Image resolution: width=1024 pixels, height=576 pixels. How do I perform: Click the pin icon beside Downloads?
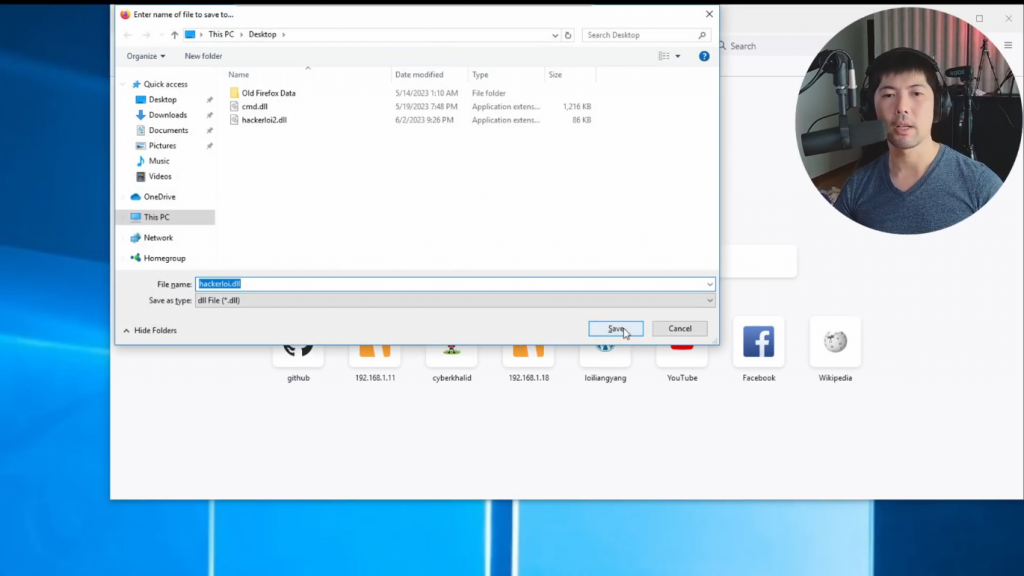click(x=210, y=115)
